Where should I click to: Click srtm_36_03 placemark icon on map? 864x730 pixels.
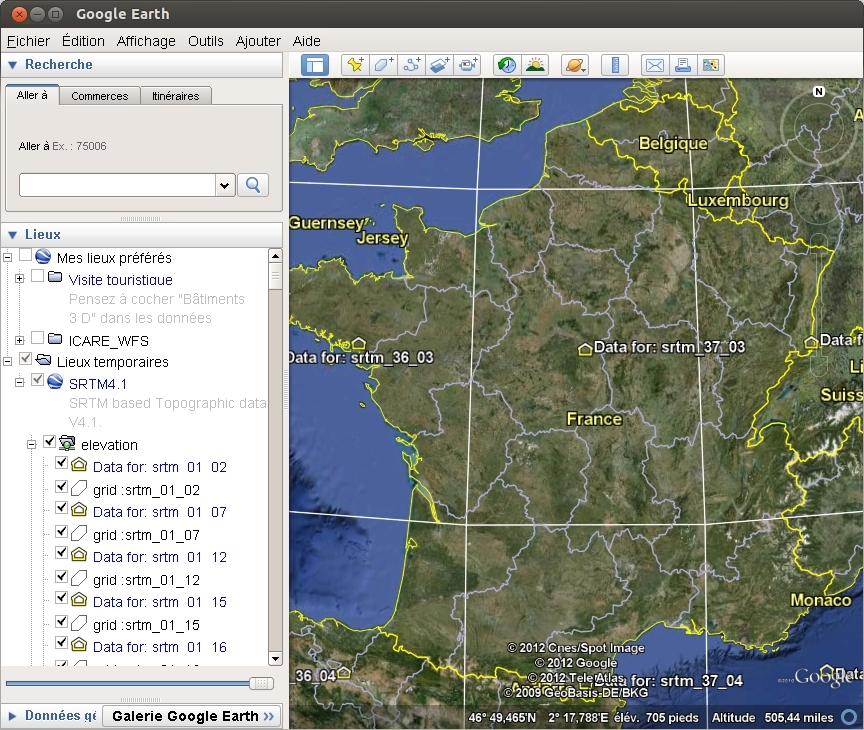[x=358, y=344]
